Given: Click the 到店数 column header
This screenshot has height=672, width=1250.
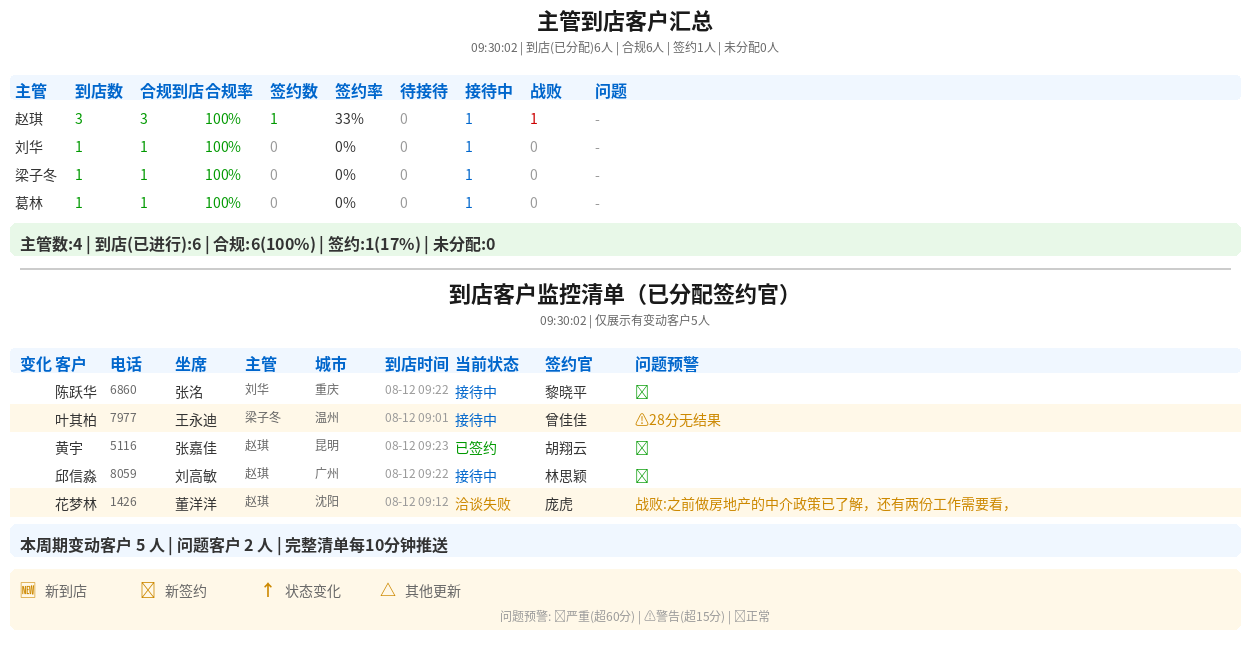Looking at the screenshot, I should (x=99, y=91).
